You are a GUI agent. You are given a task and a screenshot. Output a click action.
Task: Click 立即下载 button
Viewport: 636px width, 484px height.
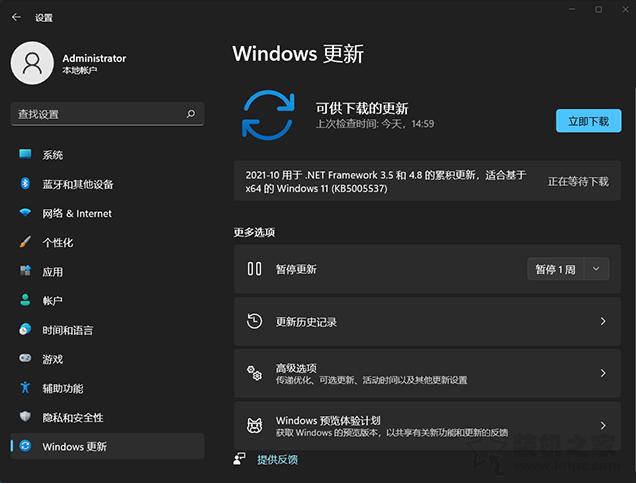(589, 121)
